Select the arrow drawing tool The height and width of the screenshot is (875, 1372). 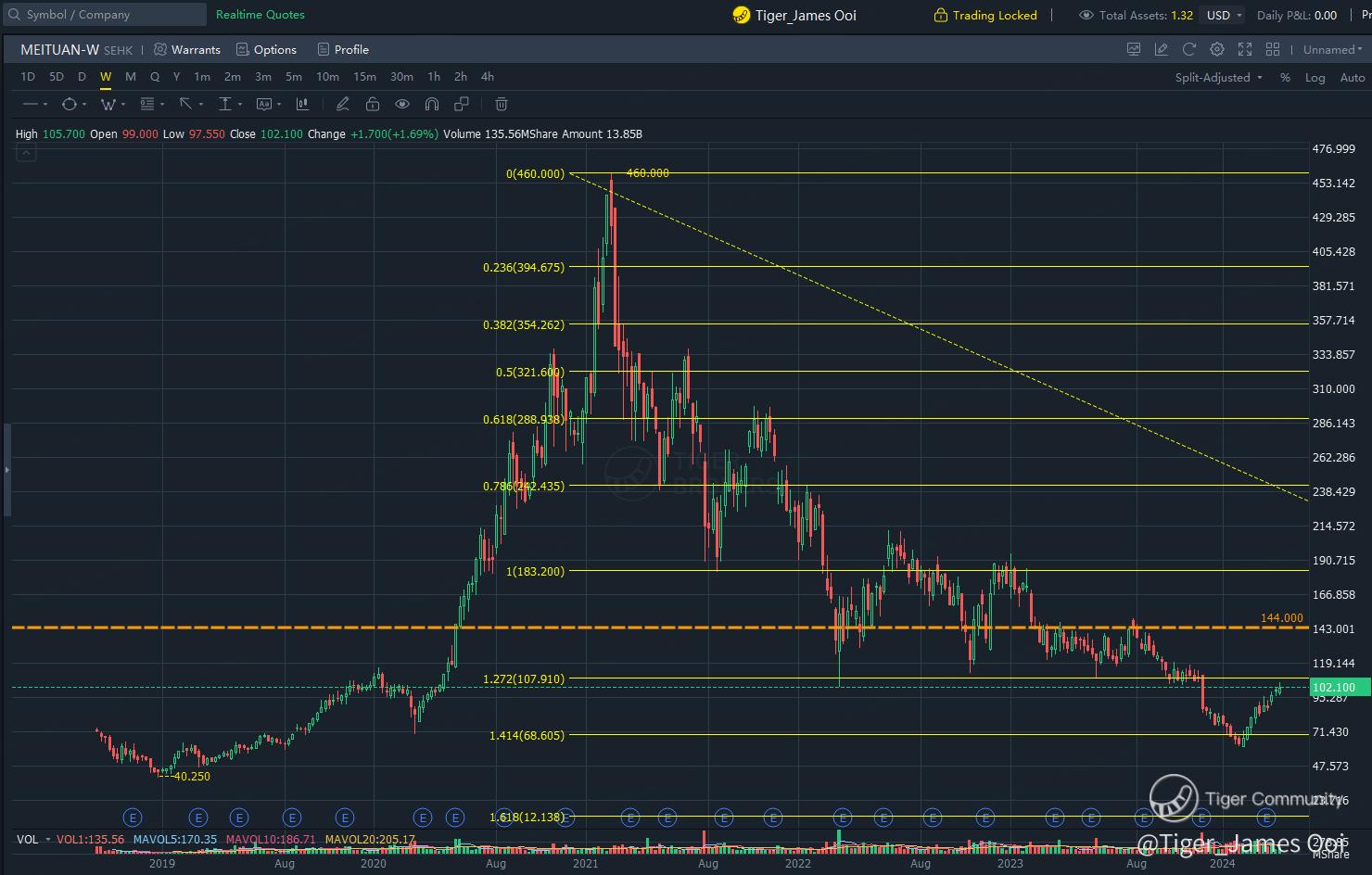185,104
